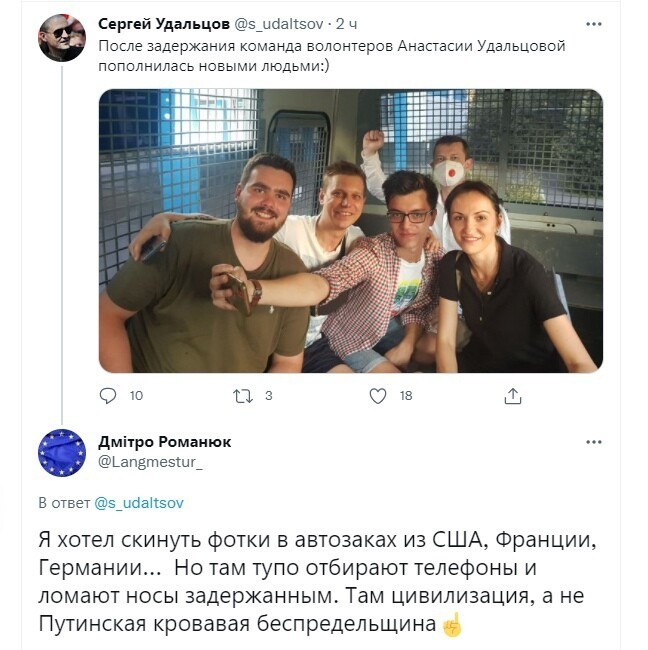Click the @s_udaltsov handle in tweet header
The image size is (648, 650).
click(279, 24)
